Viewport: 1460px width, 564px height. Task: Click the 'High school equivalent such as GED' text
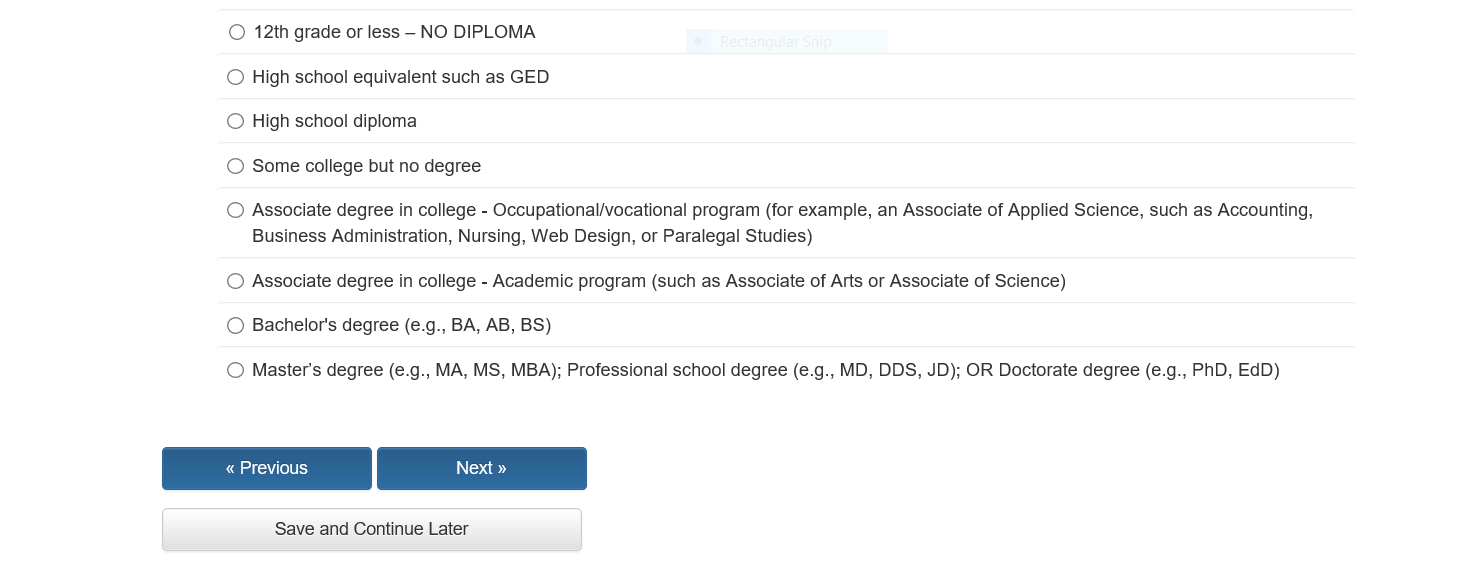[400, 77]
